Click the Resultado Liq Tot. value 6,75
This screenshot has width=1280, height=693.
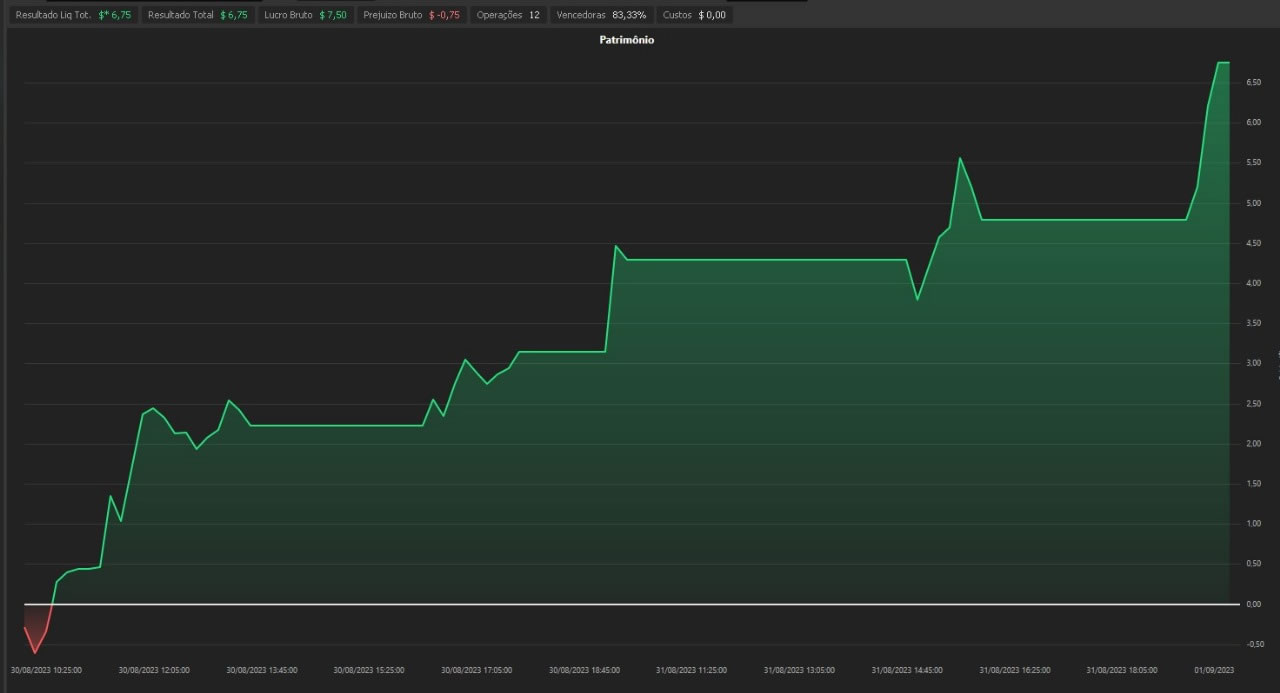[115, 15]
